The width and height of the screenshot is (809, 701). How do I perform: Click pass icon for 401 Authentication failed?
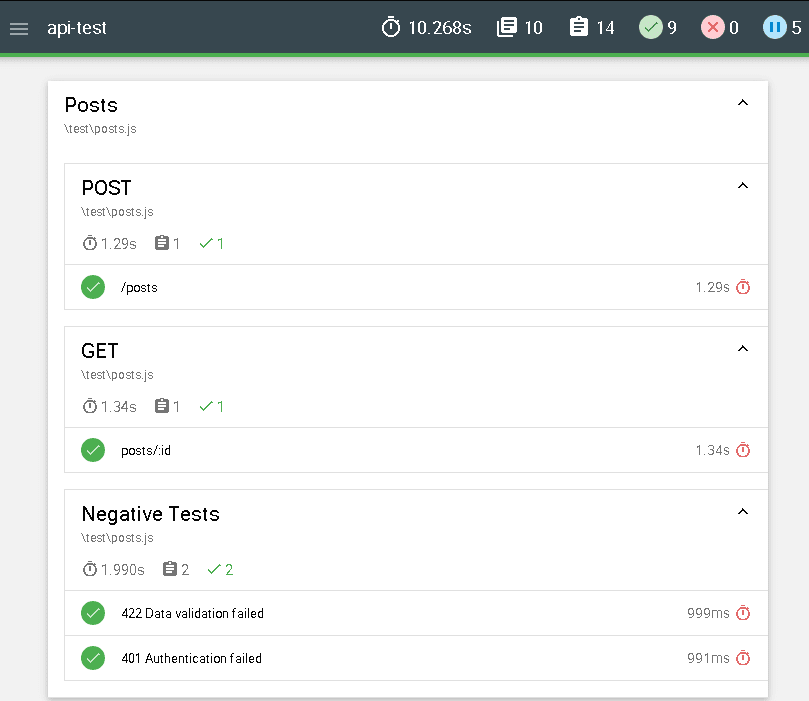93,658
